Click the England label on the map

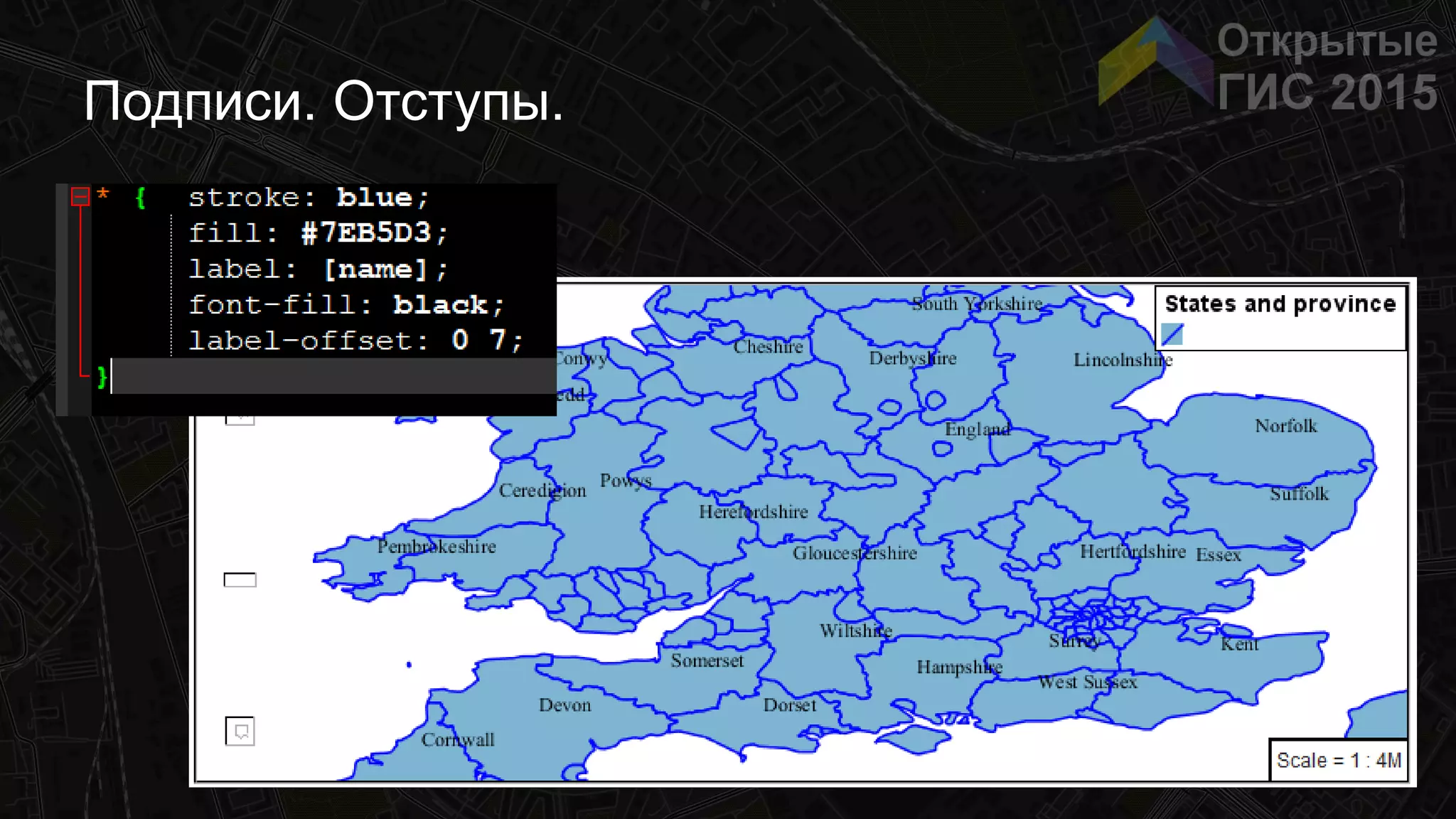[x=978, y=429]
